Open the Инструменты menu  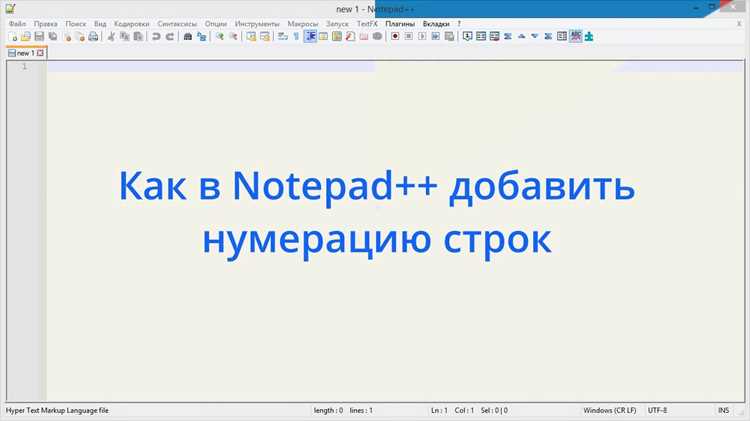coord(257,23)
